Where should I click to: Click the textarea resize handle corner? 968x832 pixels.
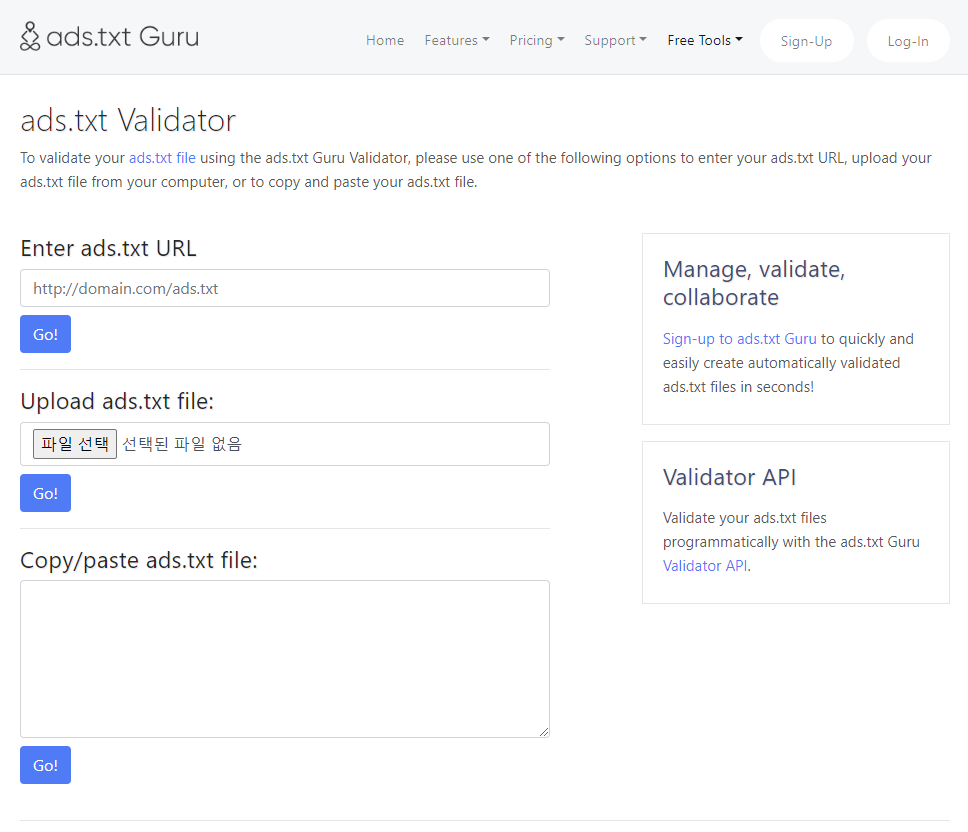[x=543, y=732]
